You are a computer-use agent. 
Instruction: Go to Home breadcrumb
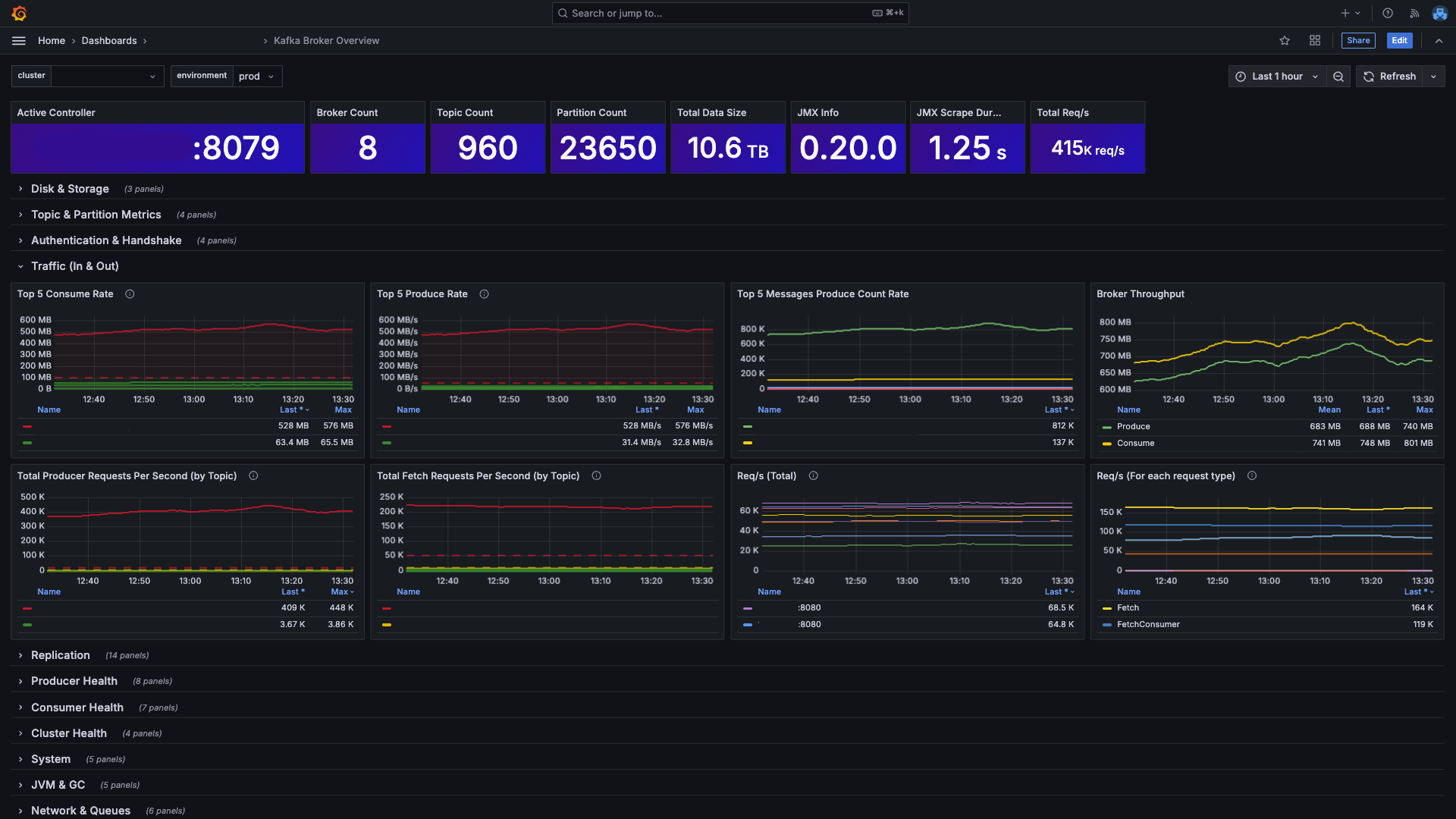click(x=52, y=41)
